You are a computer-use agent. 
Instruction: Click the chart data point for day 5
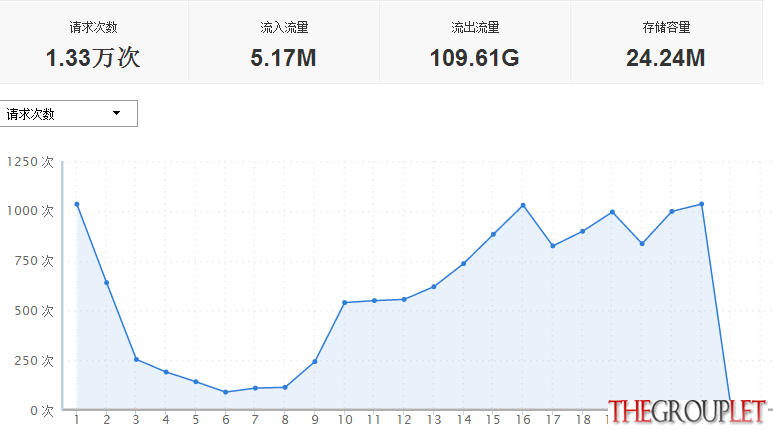(196, 381)
